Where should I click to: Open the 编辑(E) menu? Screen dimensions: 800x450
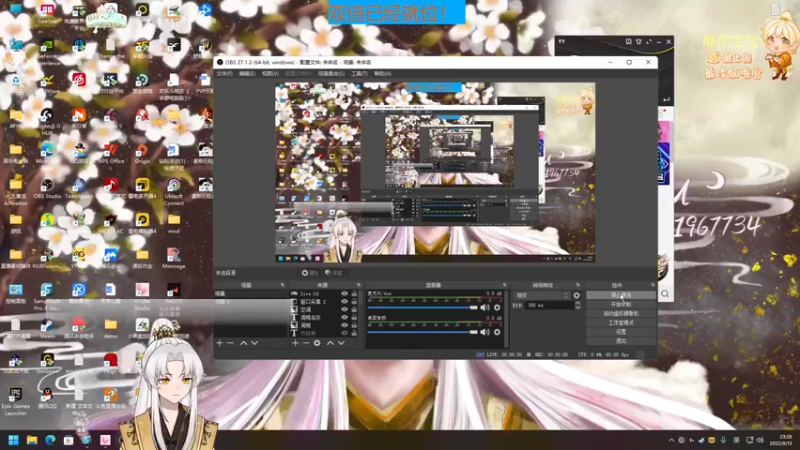click(247, 73)
